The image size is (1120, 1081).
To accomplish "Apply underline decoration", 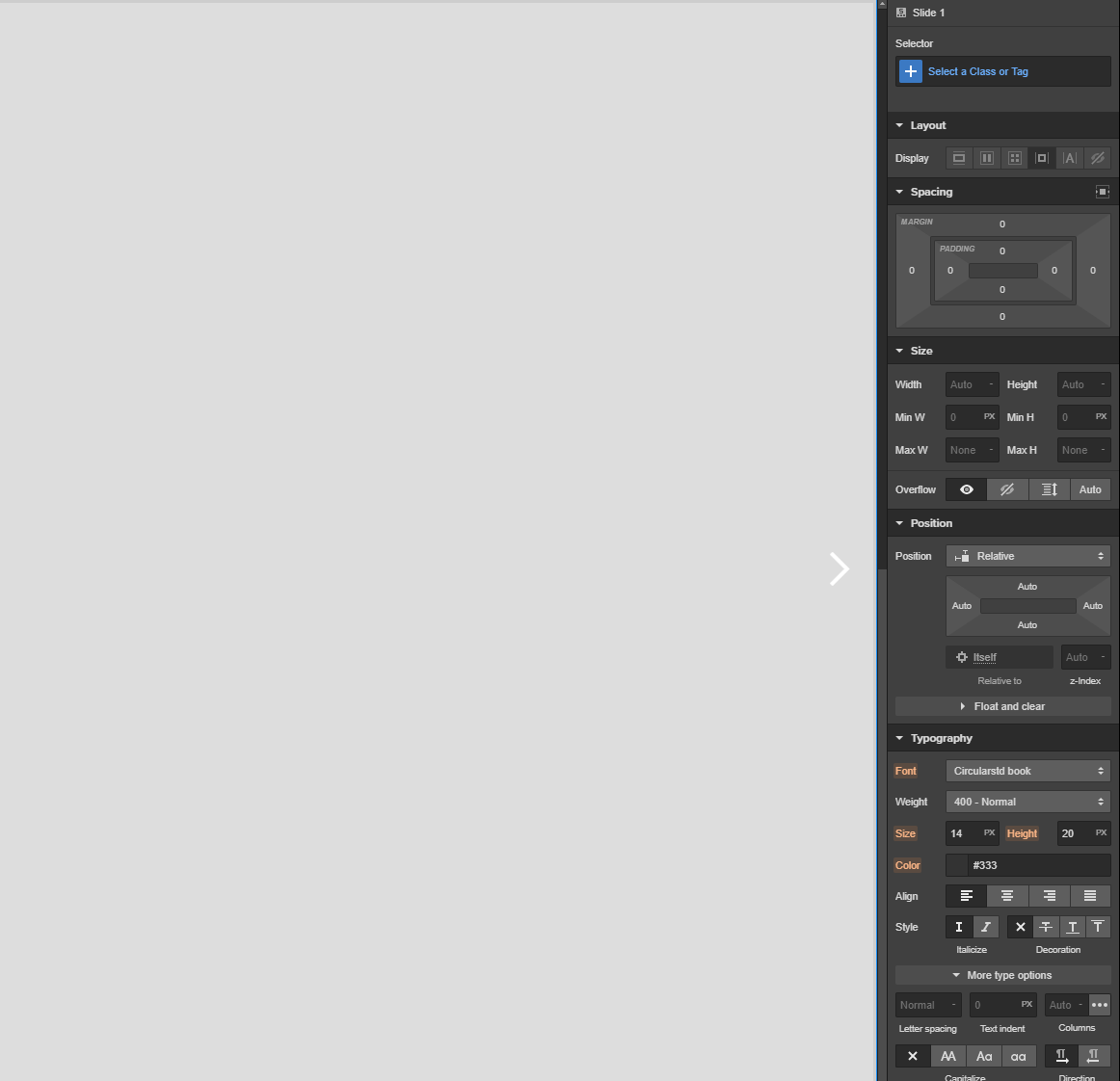I will click(1072, 927).
